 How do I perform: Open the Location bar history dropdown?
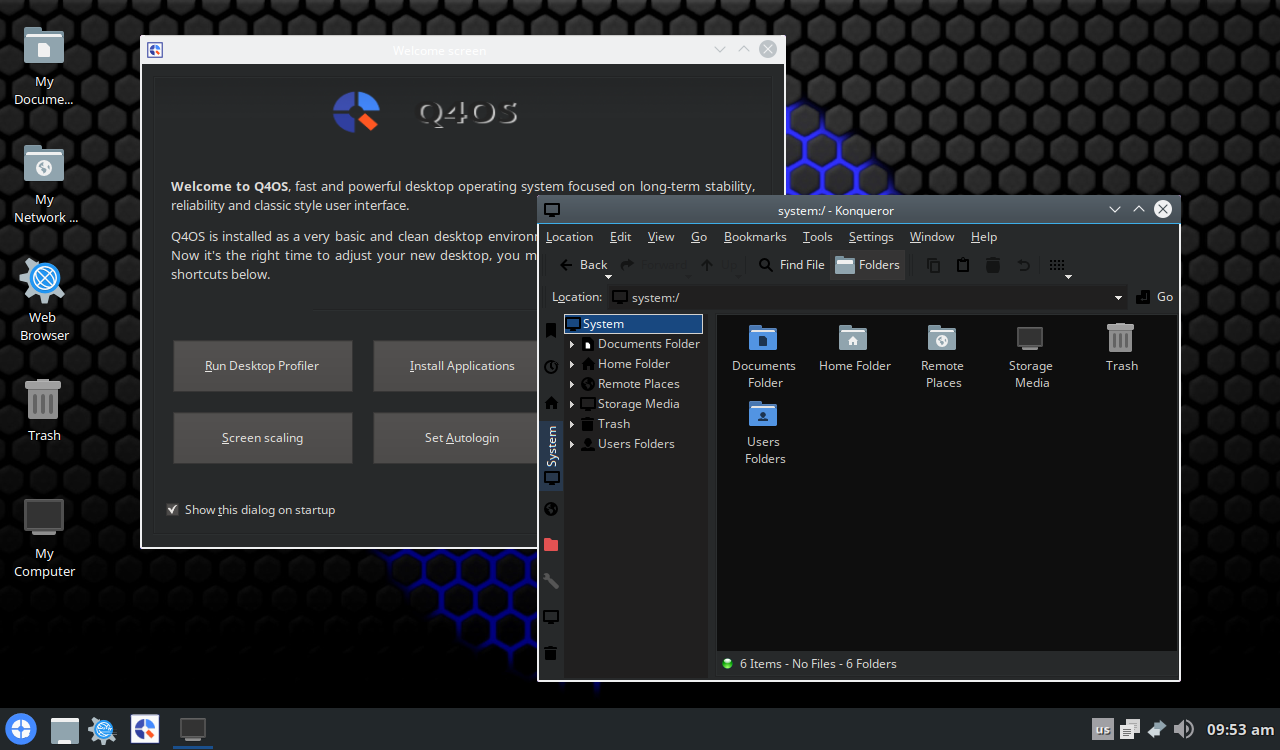click(1118, 298)
